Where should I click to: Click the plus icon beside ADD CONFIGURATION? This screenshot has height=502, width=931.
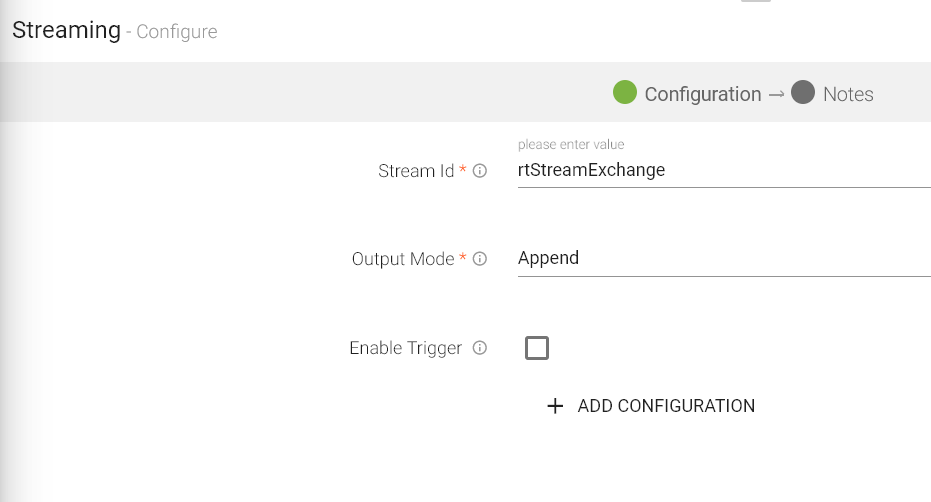tap(556, 406)
